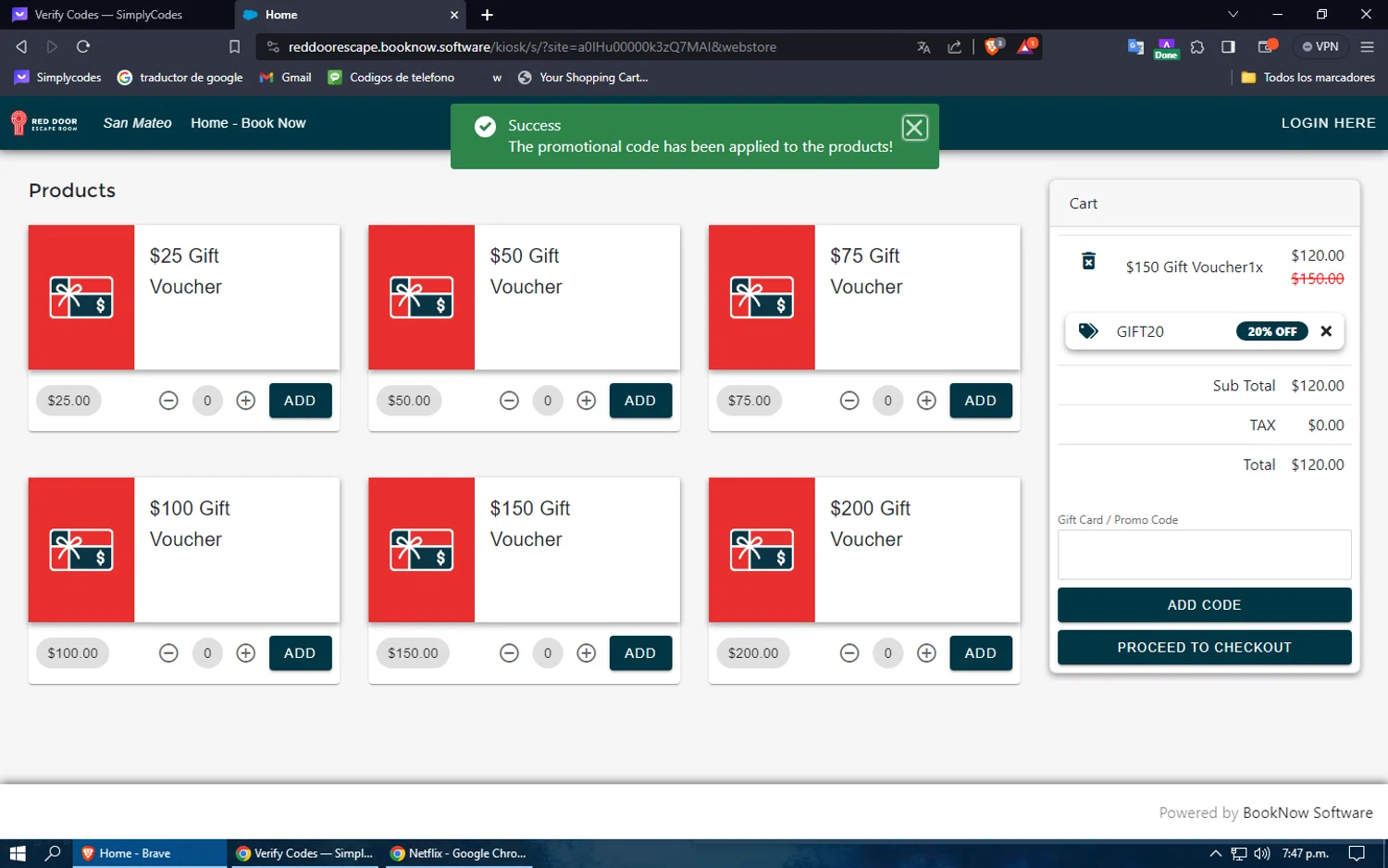1388x868 pixels.
Task: Focus the Gift Card / Promo Code field
Action: (1204, 554)
